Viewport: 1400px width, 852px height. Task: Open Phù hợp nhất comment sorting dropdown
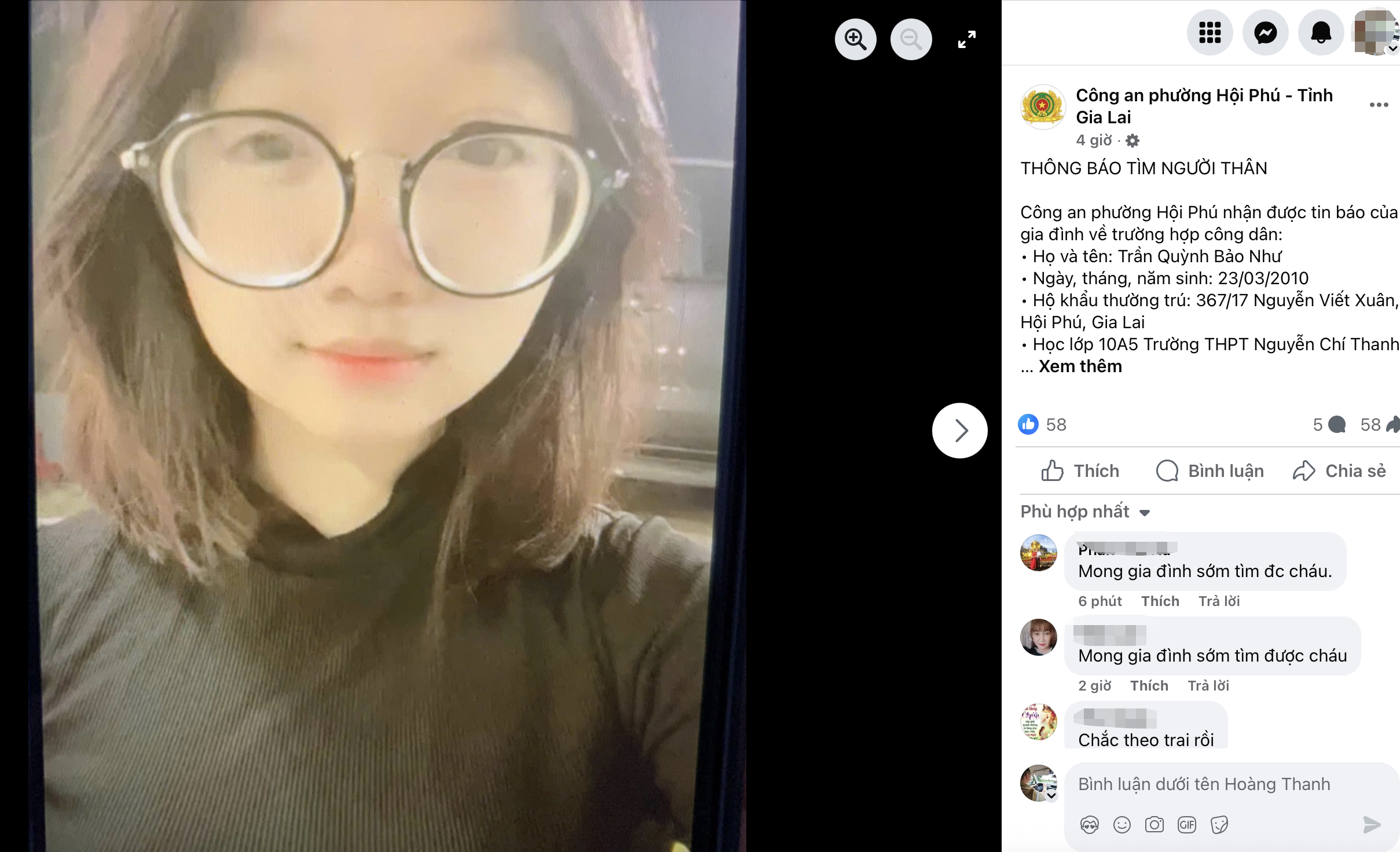(x=1085, y=512)
